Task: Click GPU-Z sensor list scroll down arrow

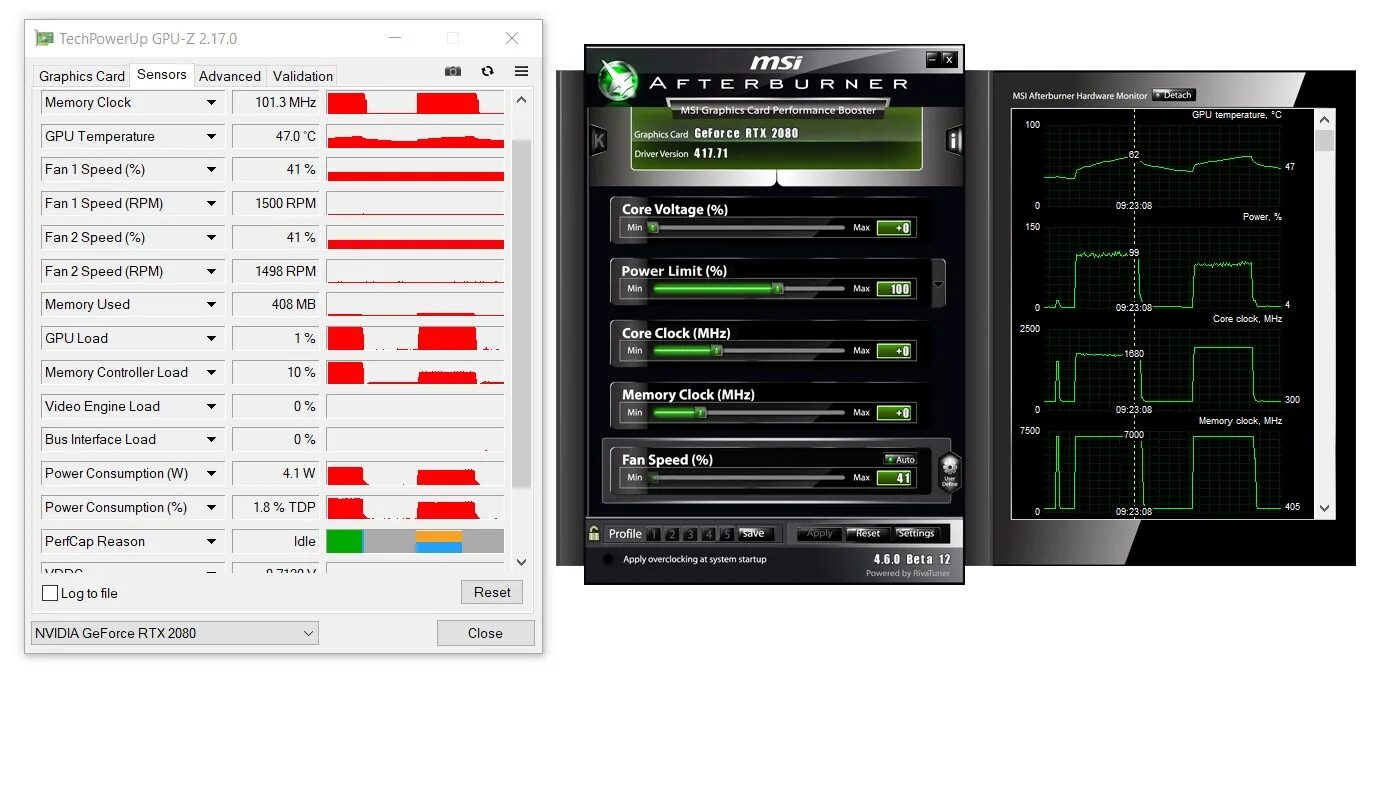Action: pyautogui.click(x=521, y=562)
